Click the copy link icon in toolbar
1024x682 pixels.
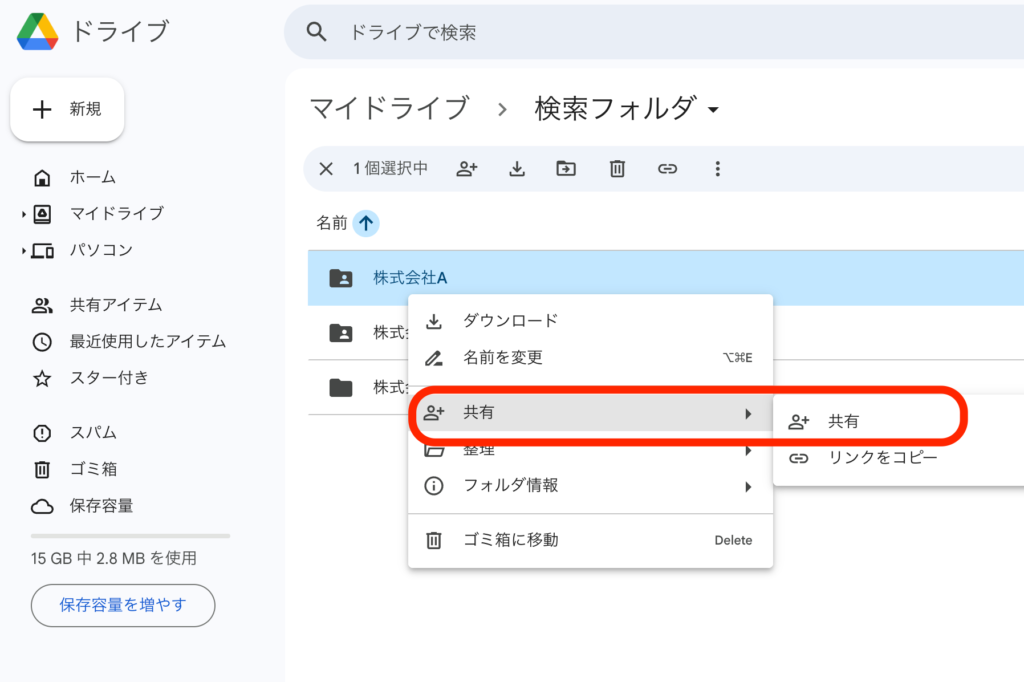[667, 169]
